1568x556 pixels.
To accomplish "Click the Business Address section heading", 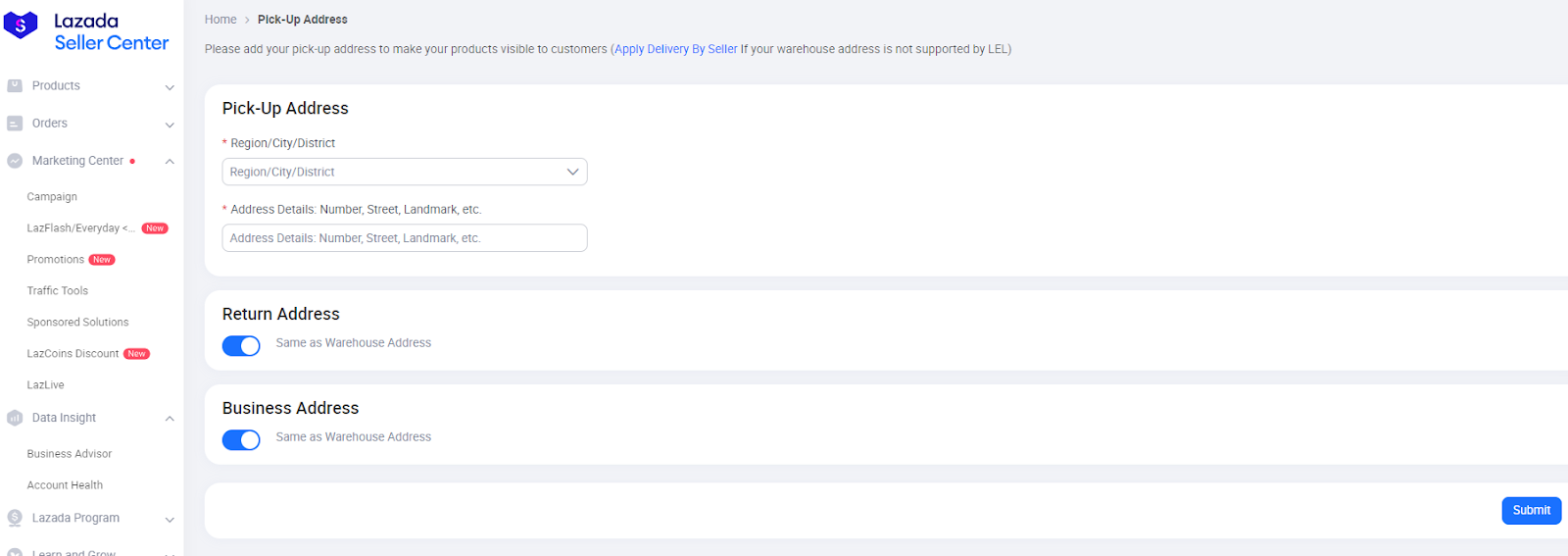I will click(x=291, y=409).
